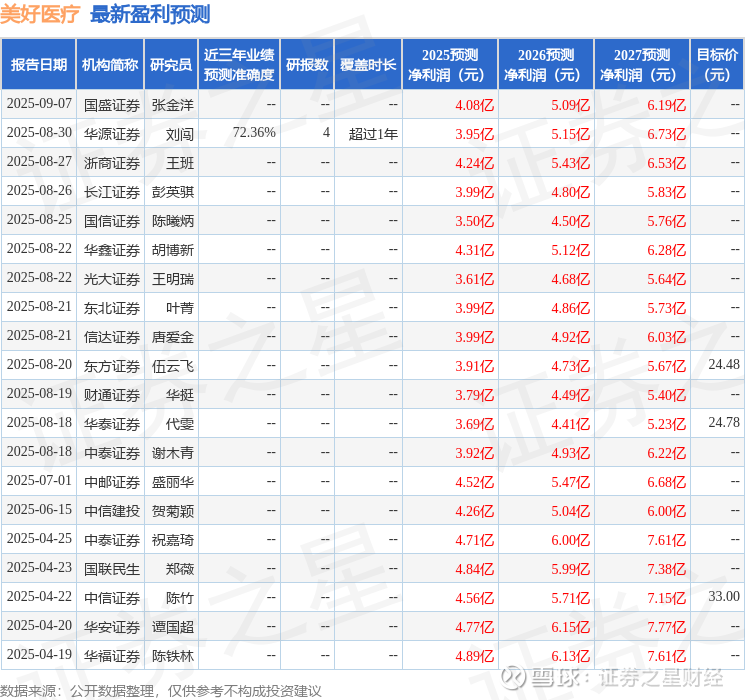Click 中信建投 institution cell
This screenshot has height=700, width=745.
pos(112,511)
